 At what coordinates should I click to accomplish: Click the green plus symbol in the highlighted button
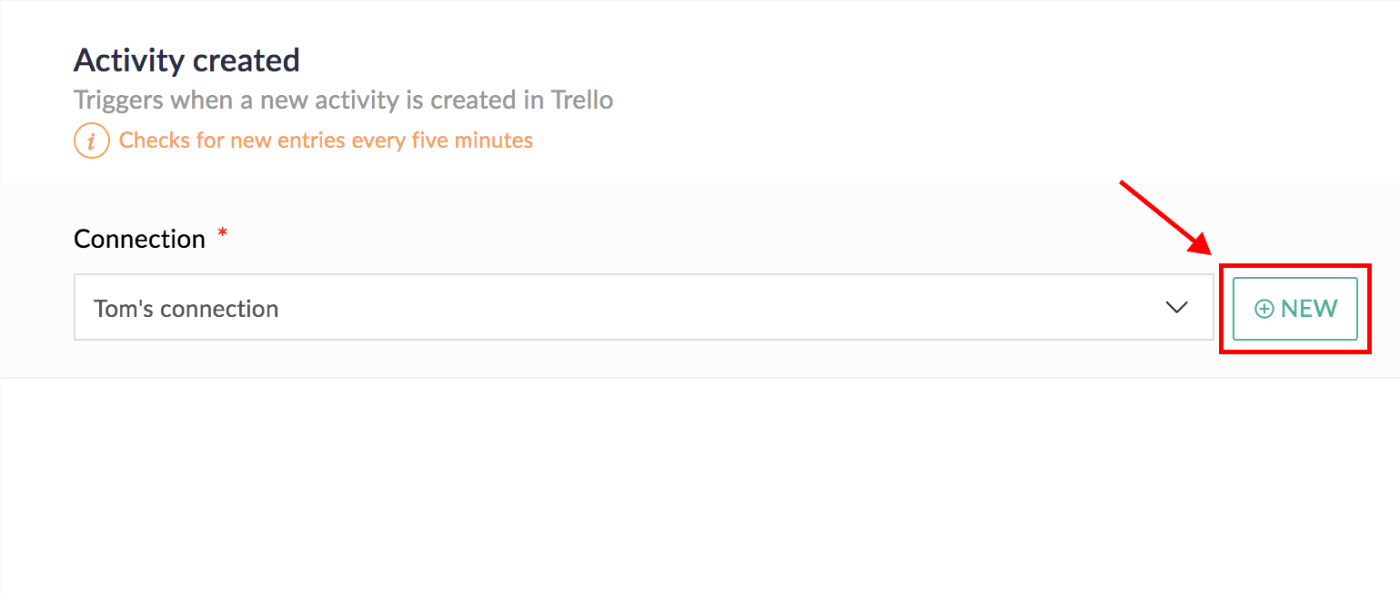tap(1264, 308)
